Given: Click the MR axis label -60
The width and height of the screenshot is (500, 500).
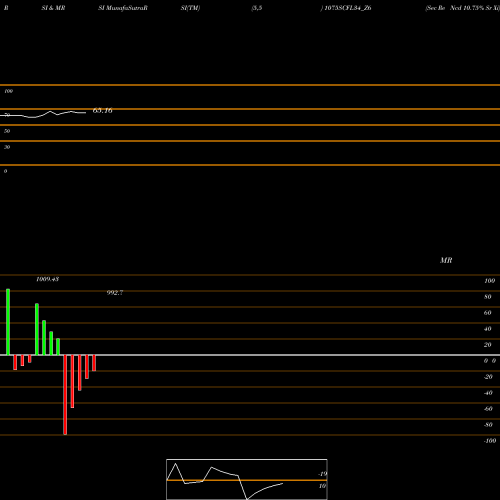Looking at the screenshot, I should pos(488,409).
